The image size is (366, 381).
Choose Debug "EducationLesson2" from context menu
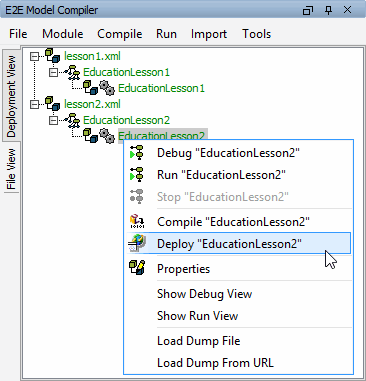click(x=238, y=153)
